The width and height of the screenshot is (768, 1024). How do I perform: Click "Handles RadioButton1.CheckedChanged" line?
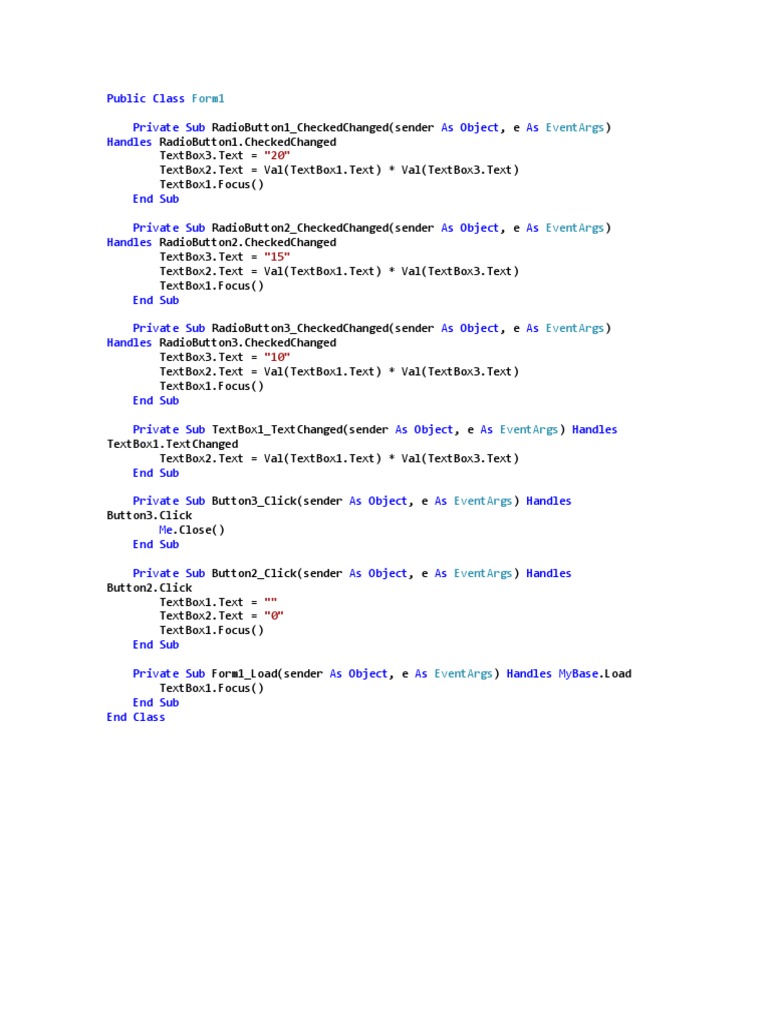[221, 142]
